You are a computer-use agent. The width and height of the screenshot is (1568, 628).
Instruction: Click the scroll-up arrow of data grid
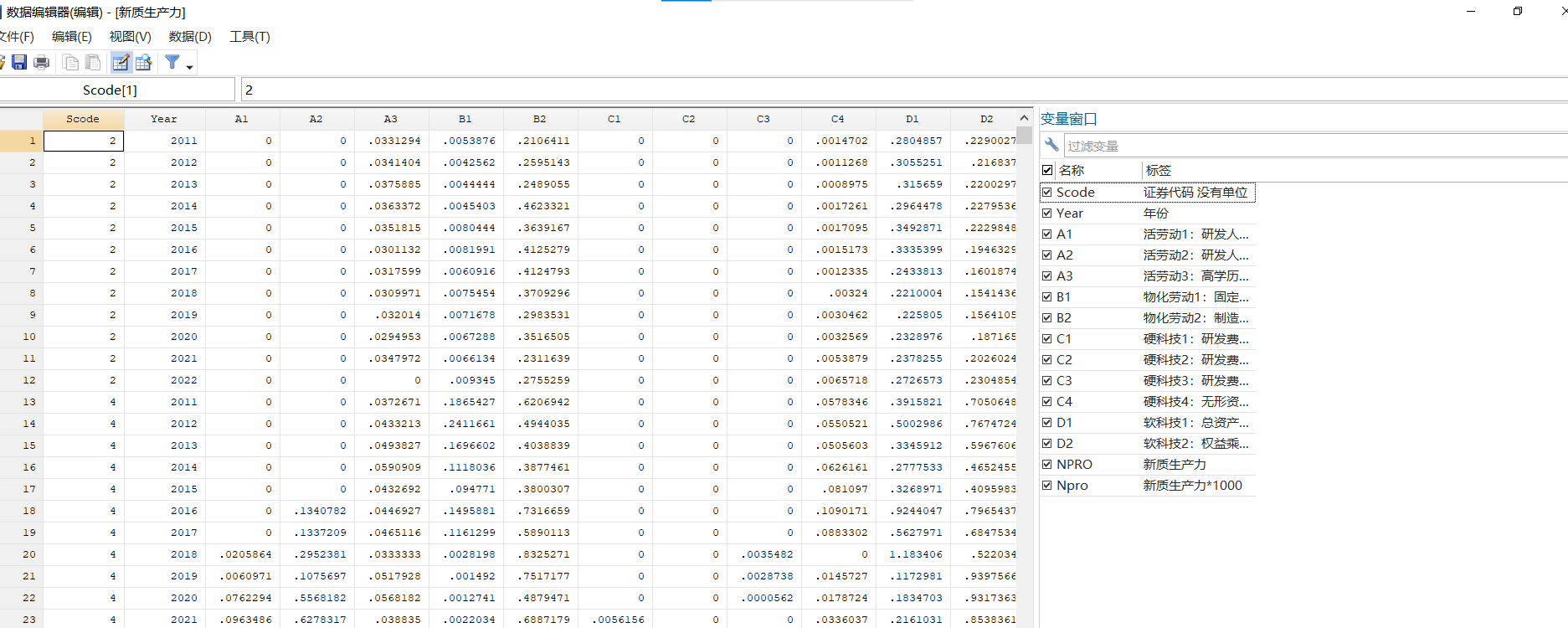click(1024, 118)
